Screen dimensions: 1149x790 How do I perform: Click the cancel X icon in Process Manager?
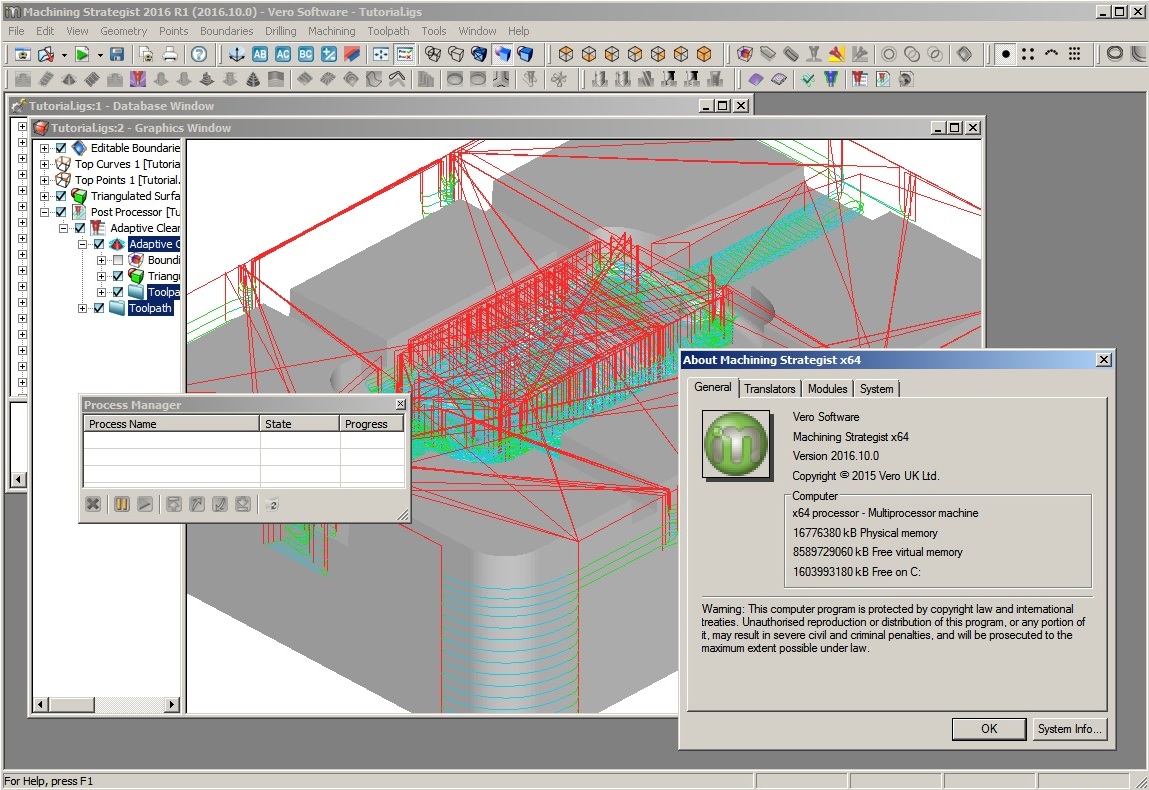pyautogui.click(x=93, y=504)
